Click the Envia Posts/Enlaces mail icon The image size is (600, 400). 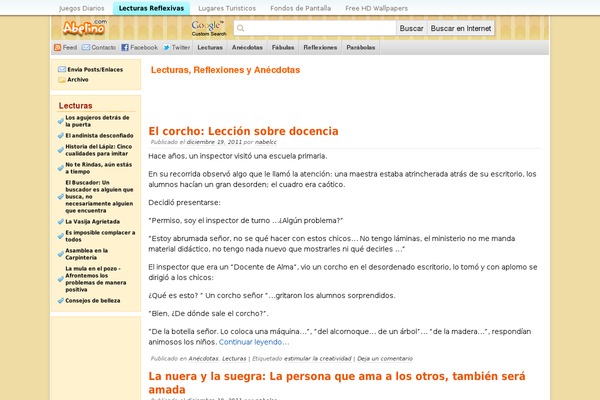(x=62, y=69)
